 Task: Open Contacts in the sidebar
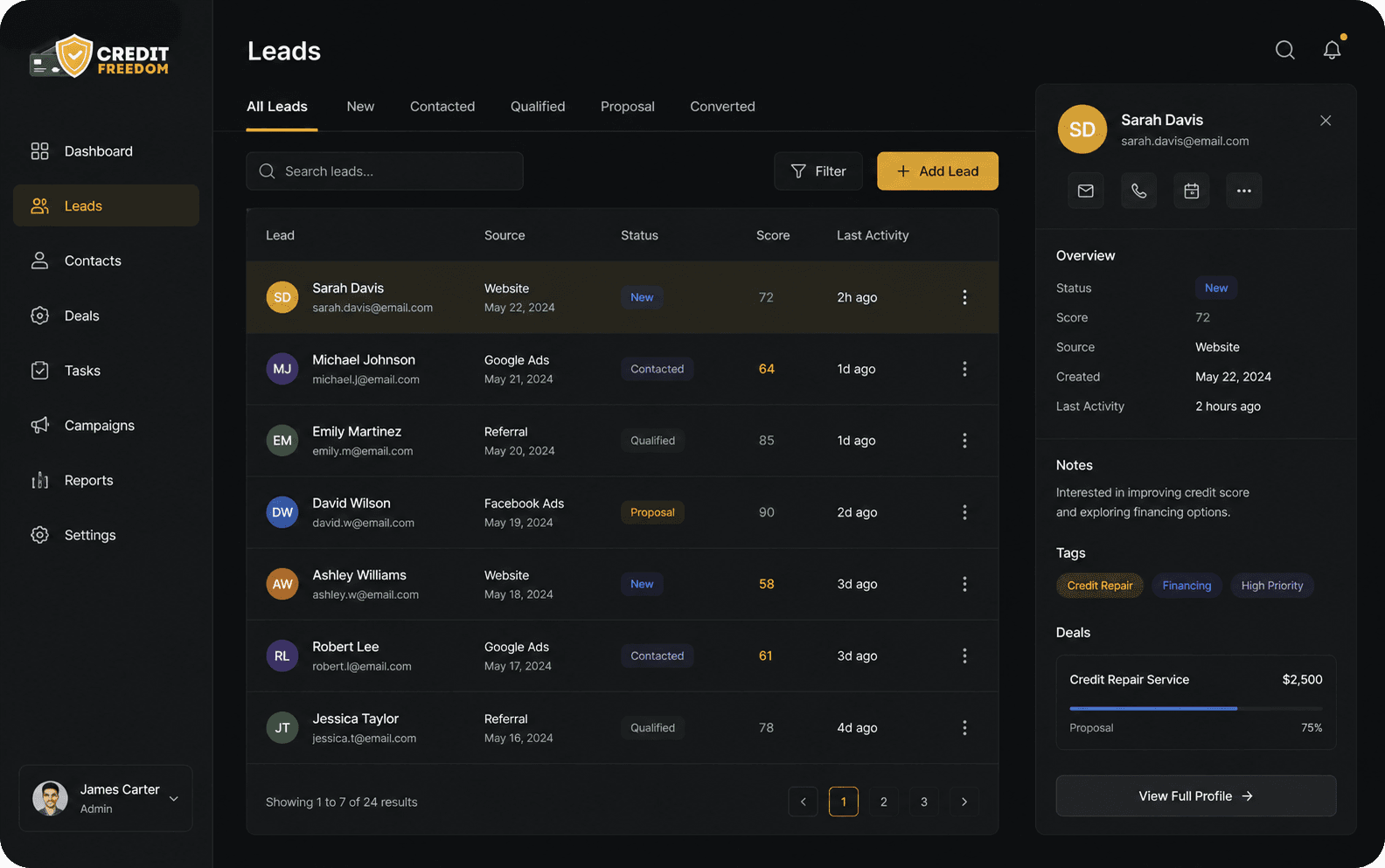click(x=106, y=260)
